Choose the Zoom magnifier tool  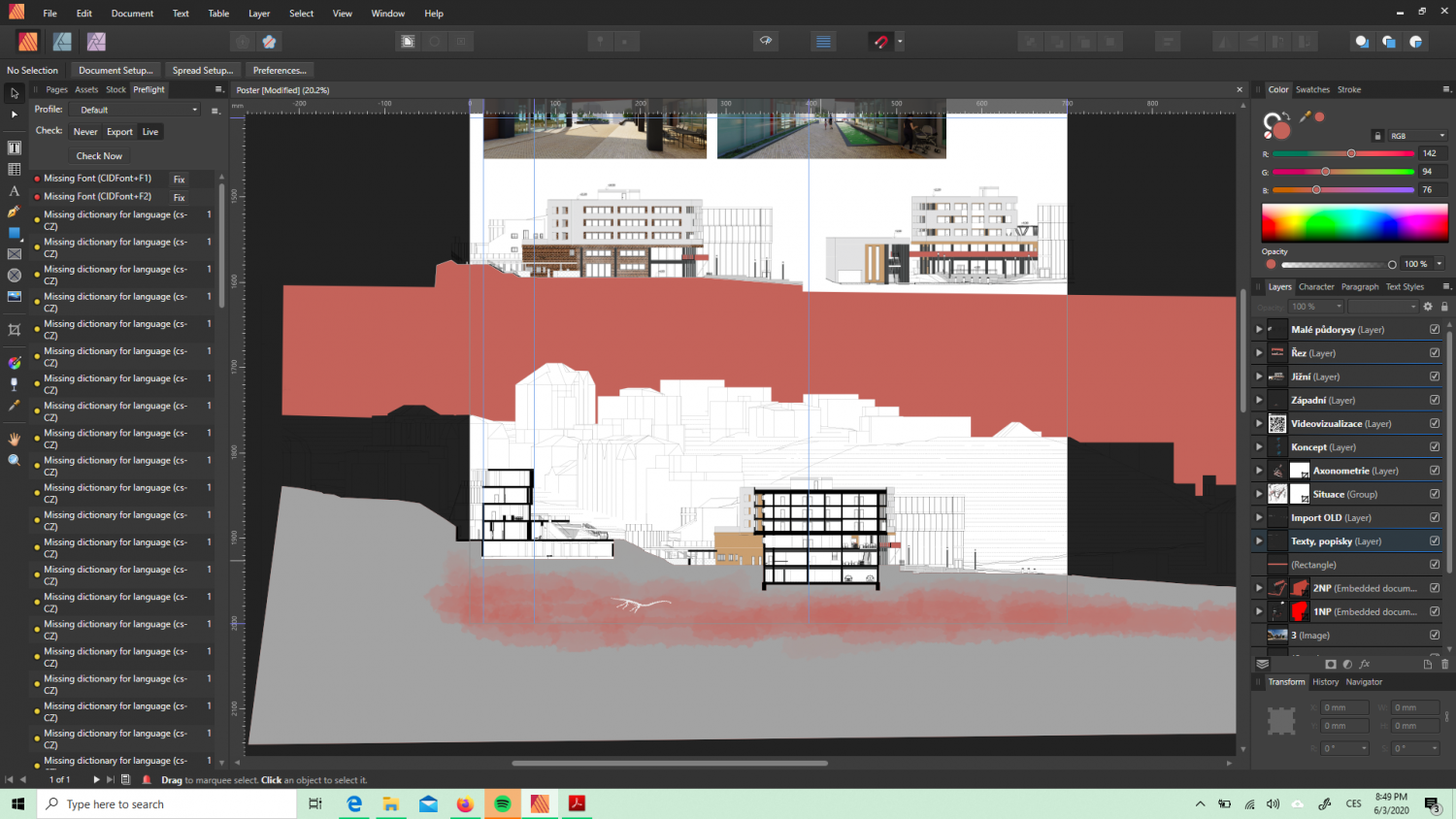14,460
